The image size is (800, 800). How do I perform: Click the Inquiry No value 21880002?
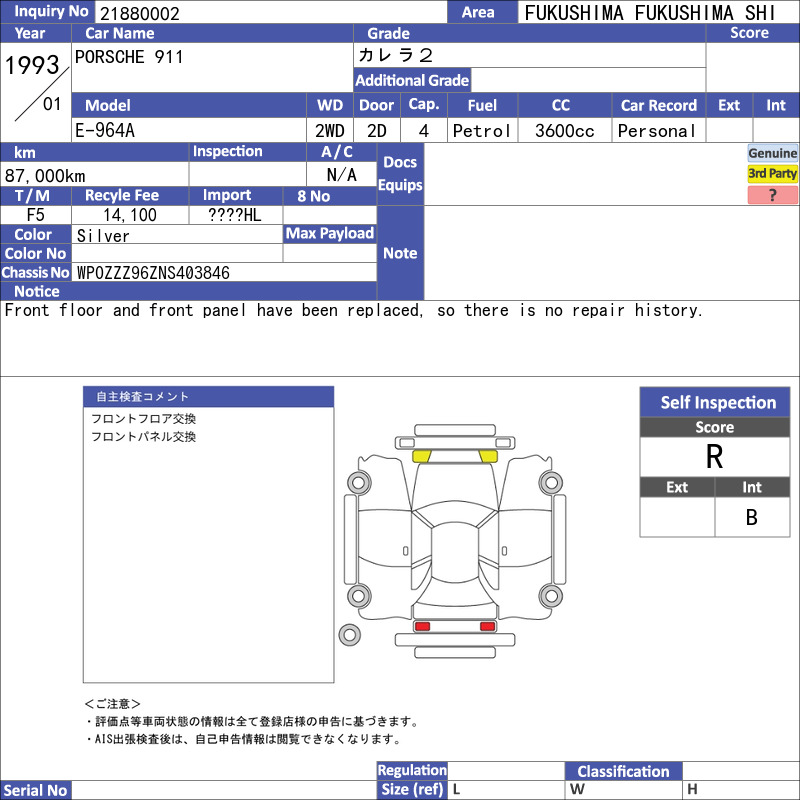(138, 13)
